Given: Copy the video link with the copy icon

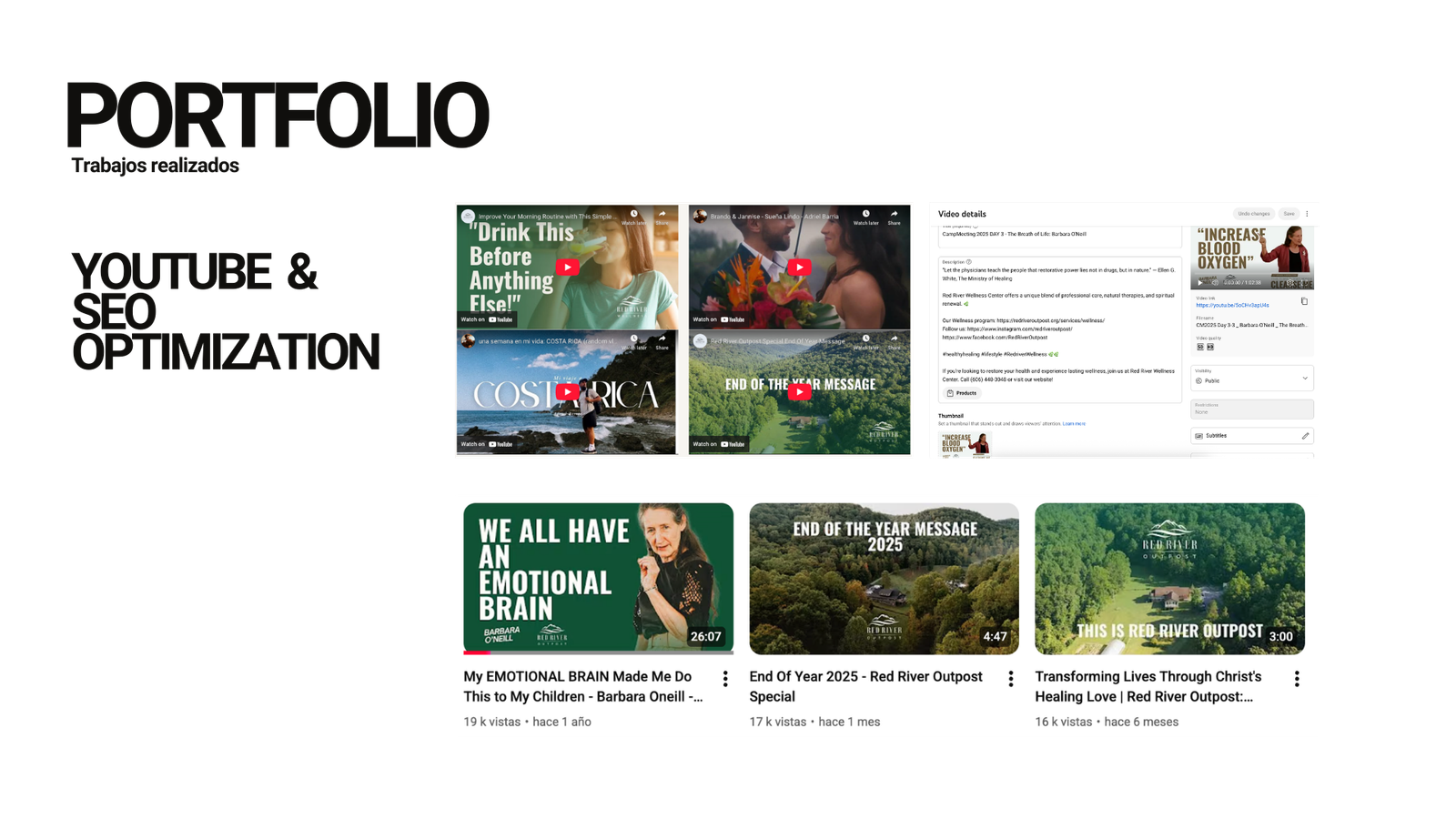Looking at the screenshot, I should point(1304,301).
